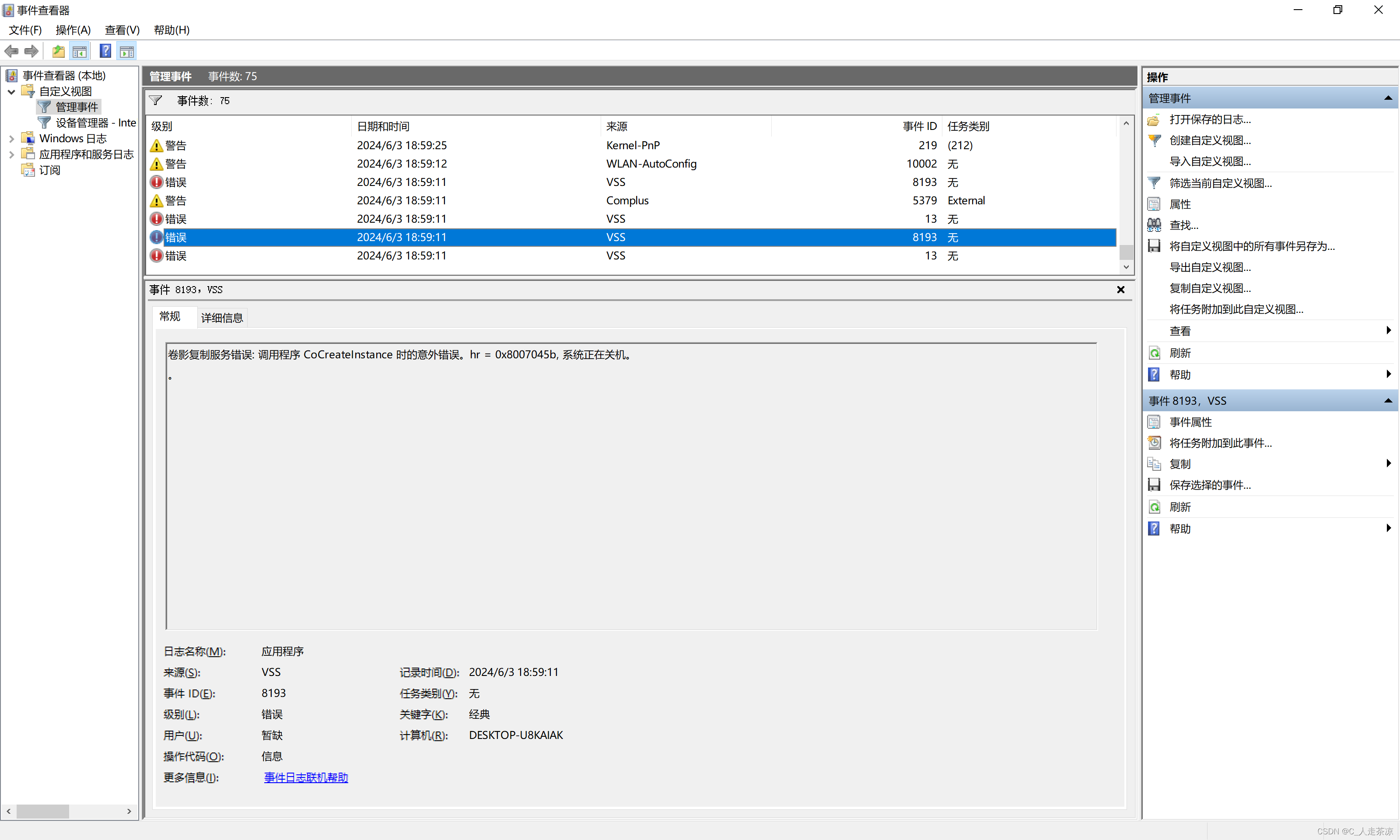Viewport: 1400px width, 840px height.
Task: Click the 保存选择的事件 disk icon
Action: (1154, 485)
